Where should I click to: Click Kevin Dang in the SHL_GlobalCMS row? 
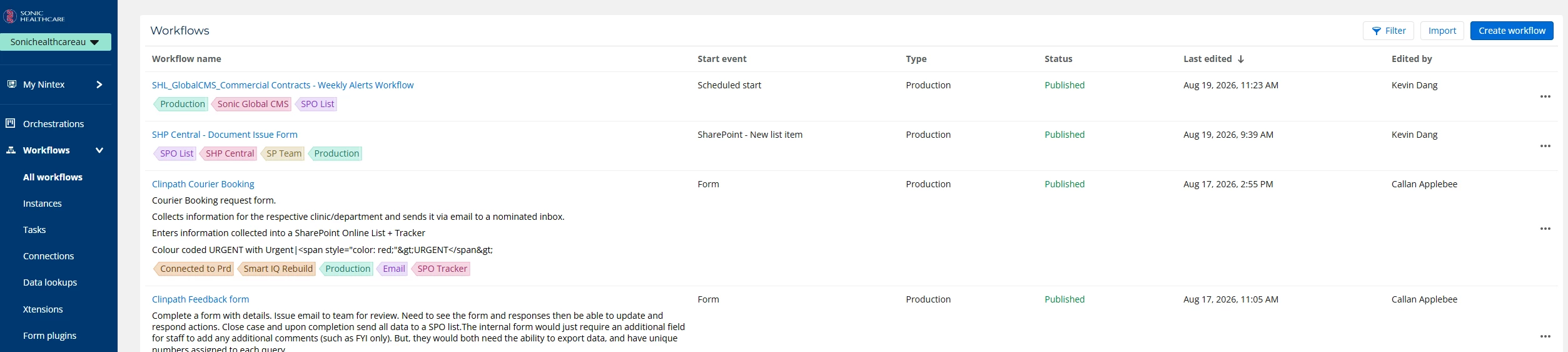click(x=1414, y=85)
